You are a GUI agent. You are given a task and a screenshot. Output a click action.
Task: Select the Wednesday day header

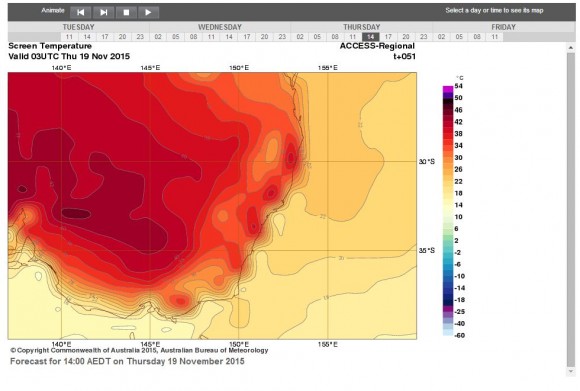[220, 27]
